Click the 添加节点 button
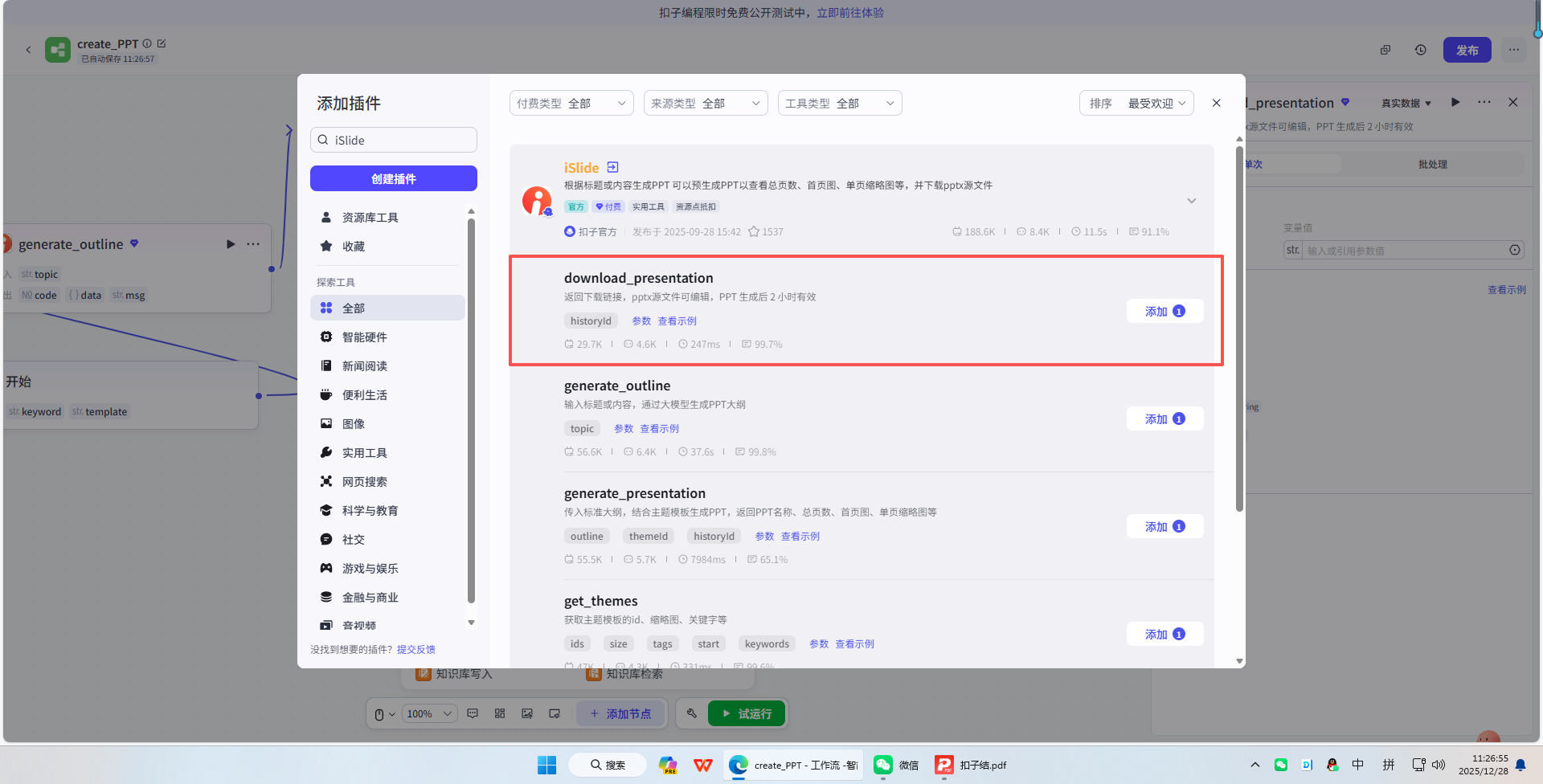The width and height of the screenshot is (1543, 784). tap(620, 713)
